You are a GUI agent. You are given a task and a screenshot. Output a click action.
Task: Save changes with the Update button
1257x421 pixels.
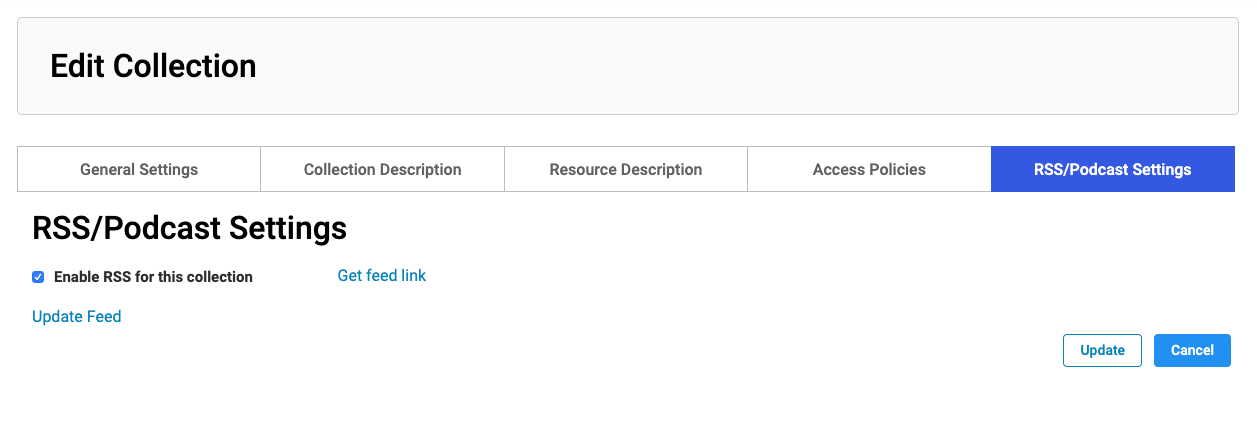(x=1102, y=350)
